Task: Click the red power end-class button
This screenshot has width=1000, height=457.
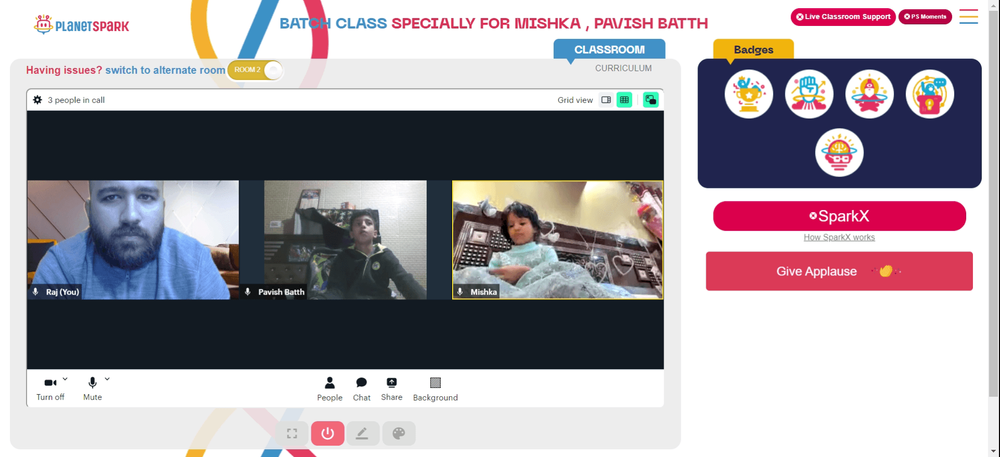Action: [328, 433]
